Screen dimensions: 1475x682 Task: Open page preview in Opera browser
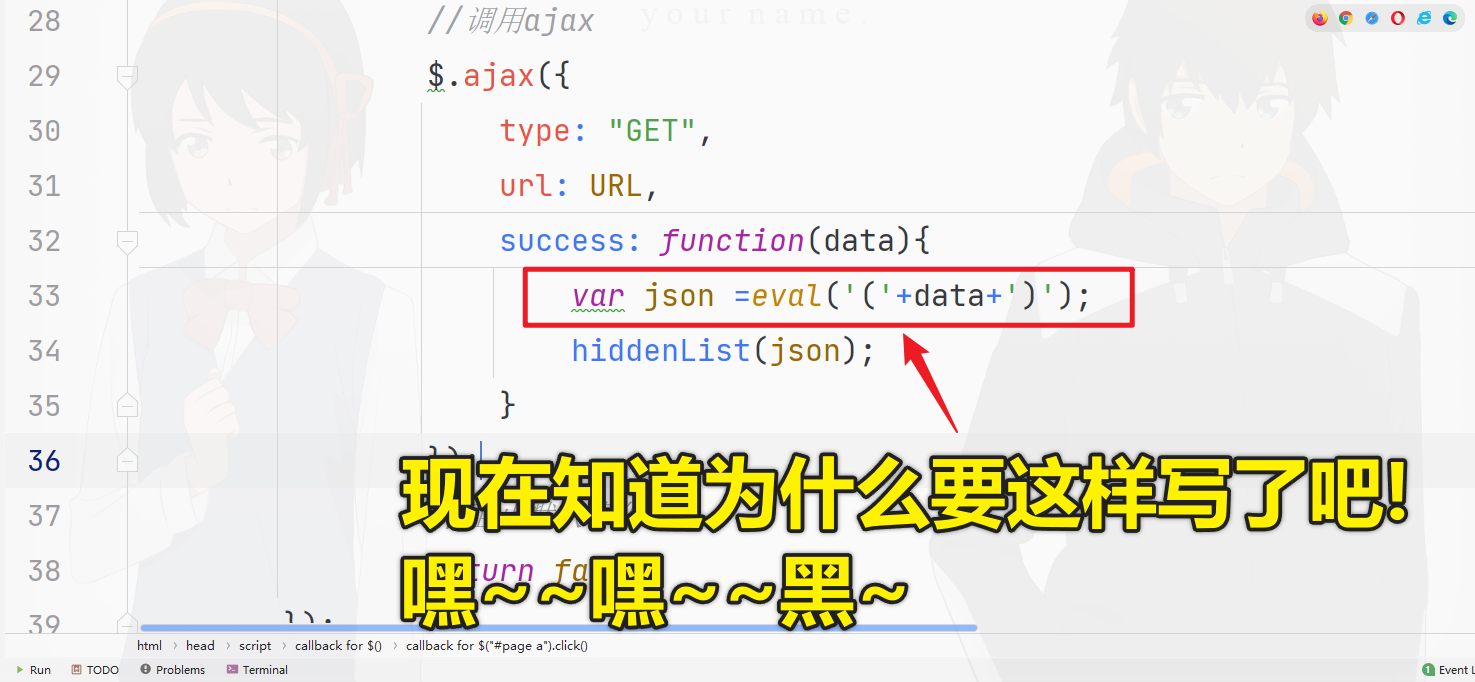1398,18
